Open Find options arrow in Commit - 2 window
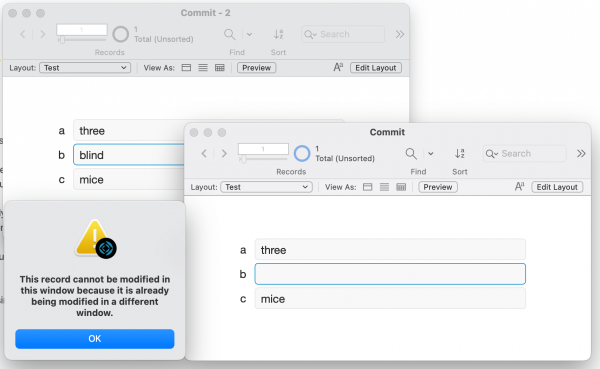Viewport: 600px width, 369px height. point(249,34)
